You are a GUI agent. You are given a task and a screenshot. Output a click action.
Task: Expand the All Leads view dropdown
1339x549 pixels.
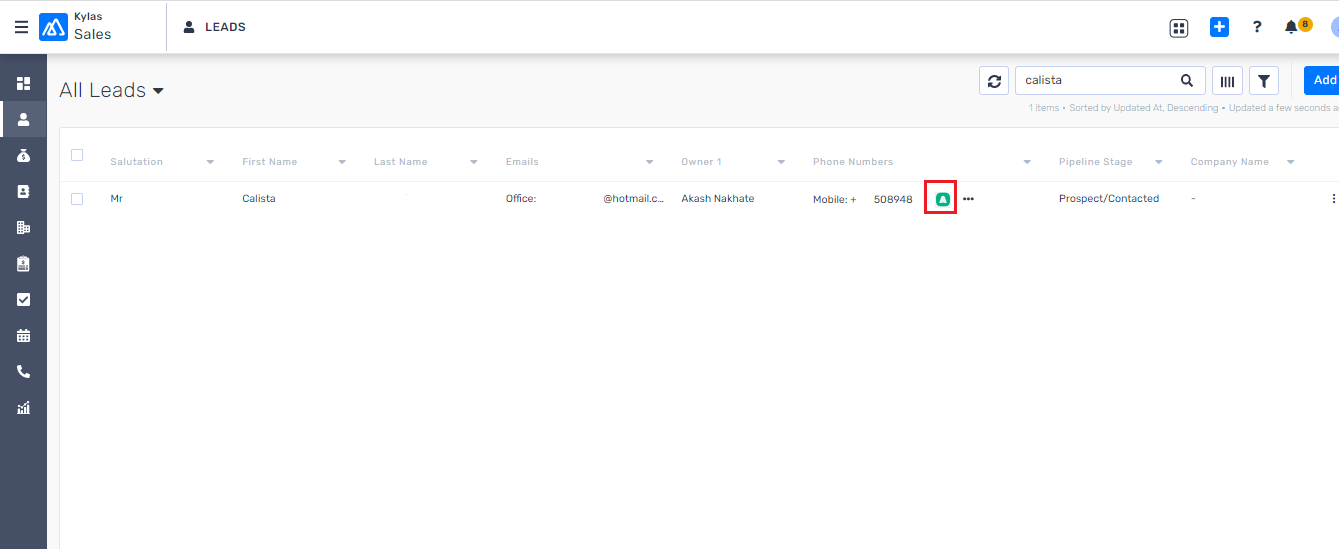pos(158,91)
